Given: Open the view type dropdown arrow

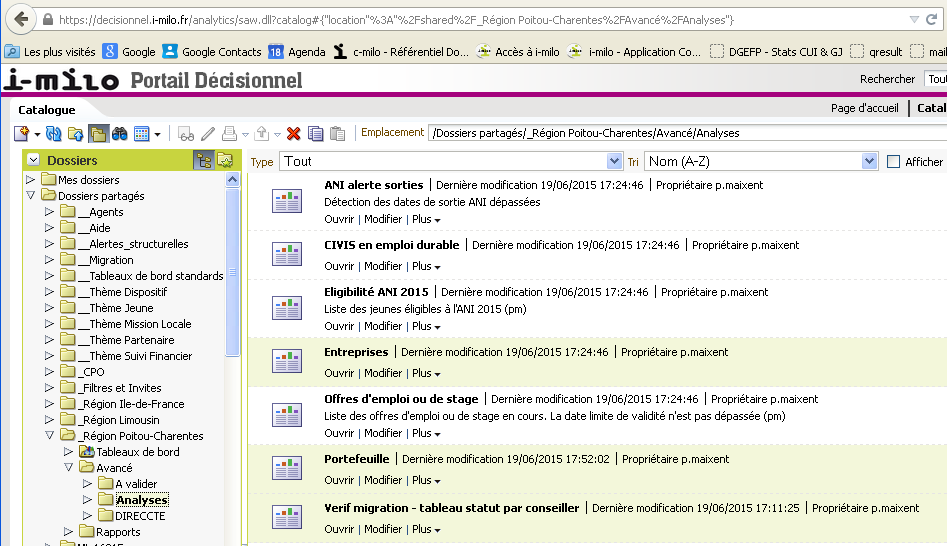Looking at the screenshot, I should click(158, 134).
